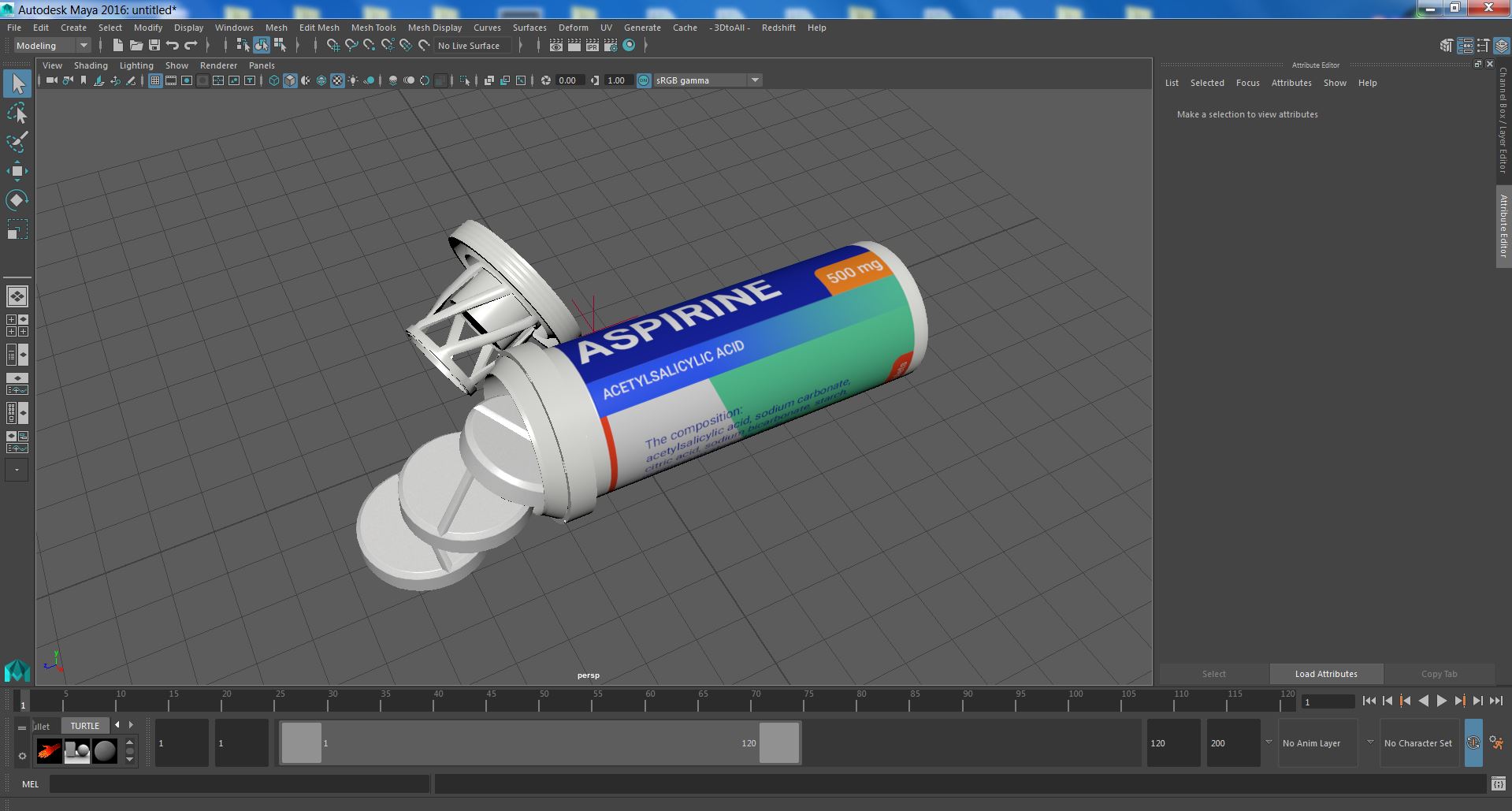Toggle sRGB gamma view transform on/off
Viewport: 1512px width, 811px height.
coord(644,80)
